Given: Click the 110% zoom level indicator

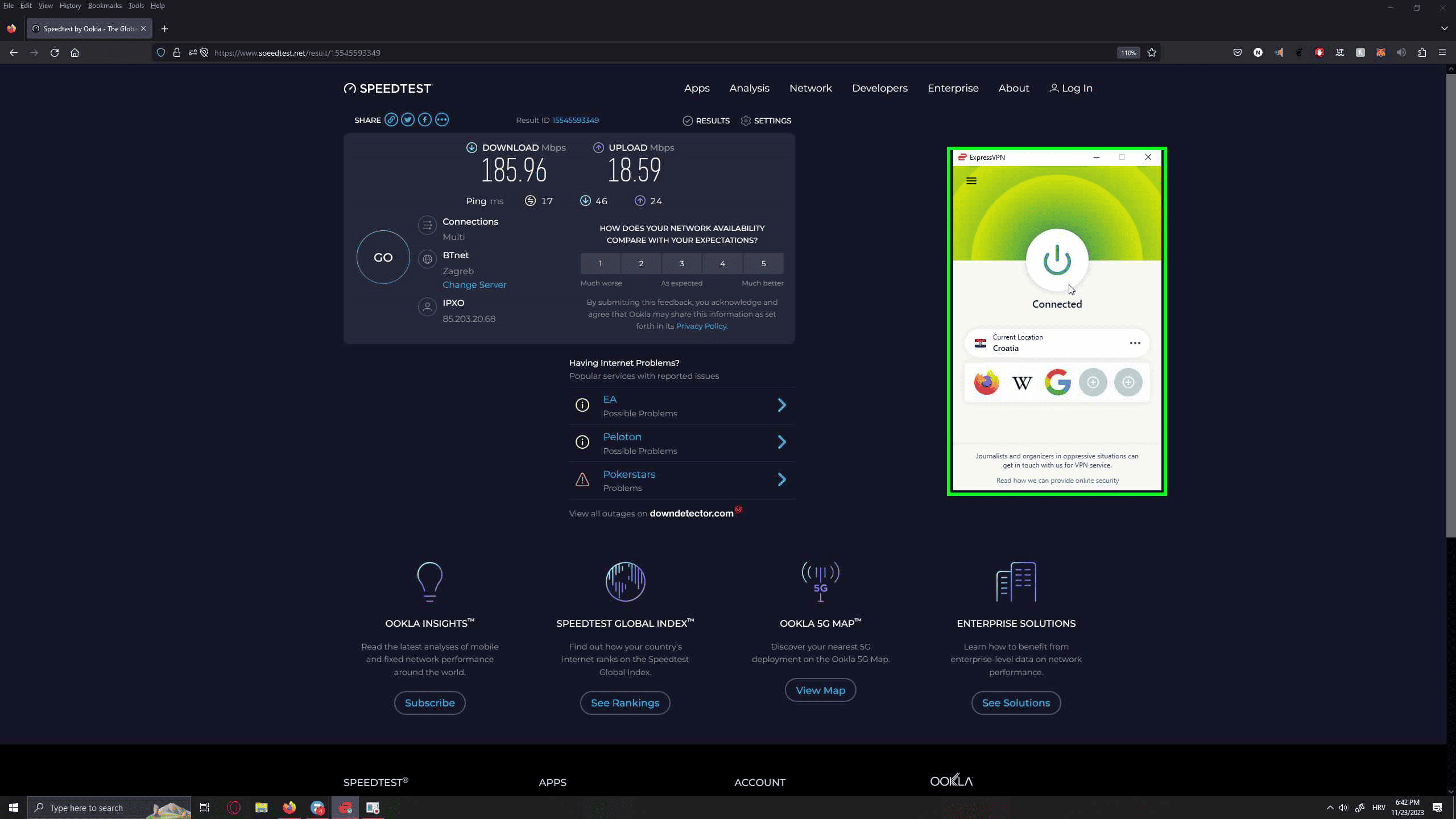Looking at the screenshot, I should (1128, 53).
